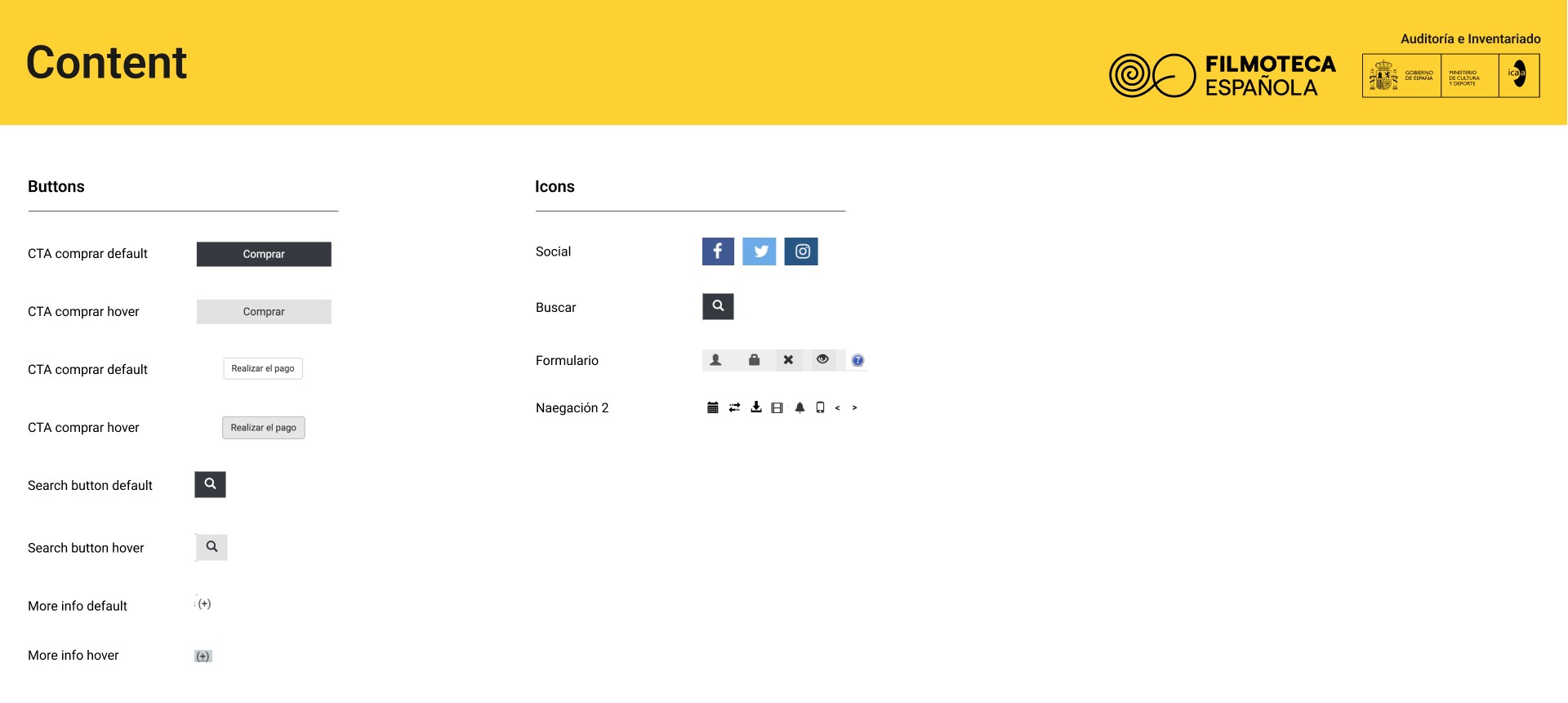Click the light Search button hover magnifier
Viewport: 1568px width, 703px height.
[212, 547]
